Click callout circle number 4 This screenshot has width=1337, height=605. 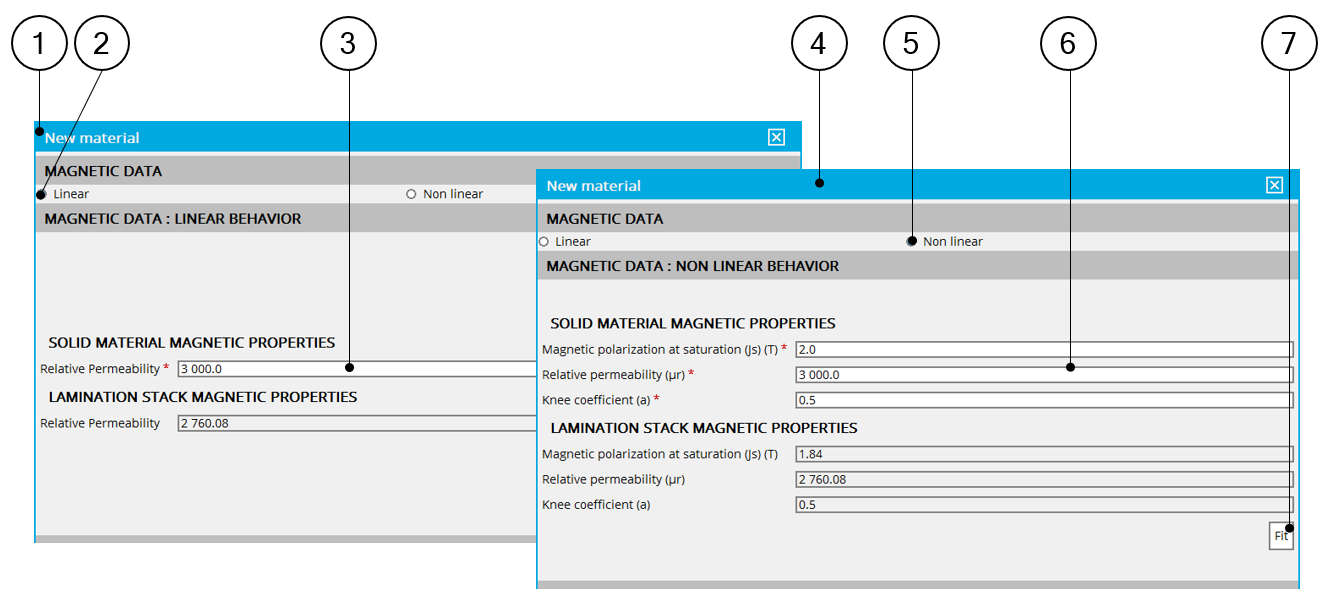(x=819, y=43)
